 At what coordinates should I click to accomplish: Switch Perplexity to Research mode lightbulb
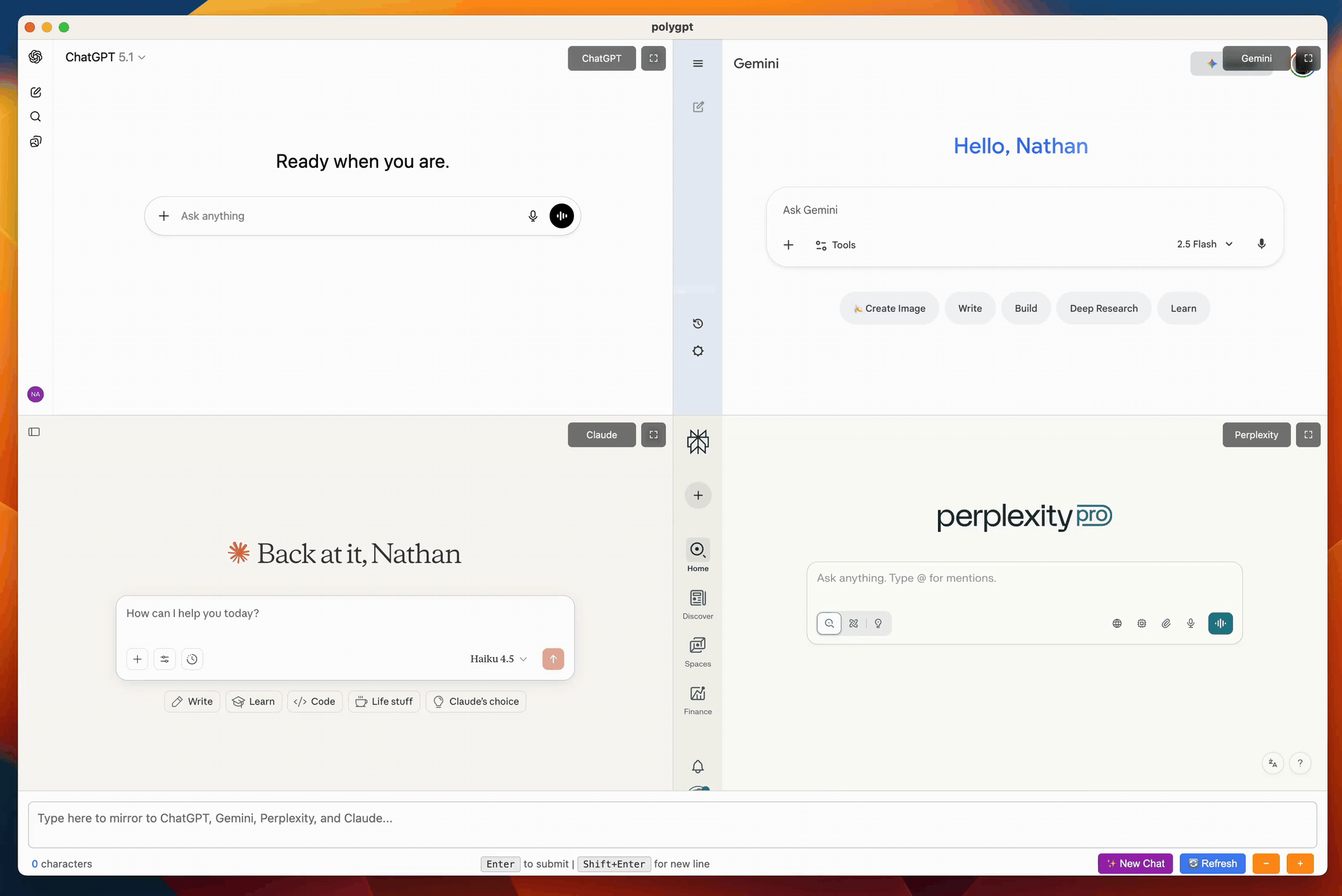click(x=878, y=623)
